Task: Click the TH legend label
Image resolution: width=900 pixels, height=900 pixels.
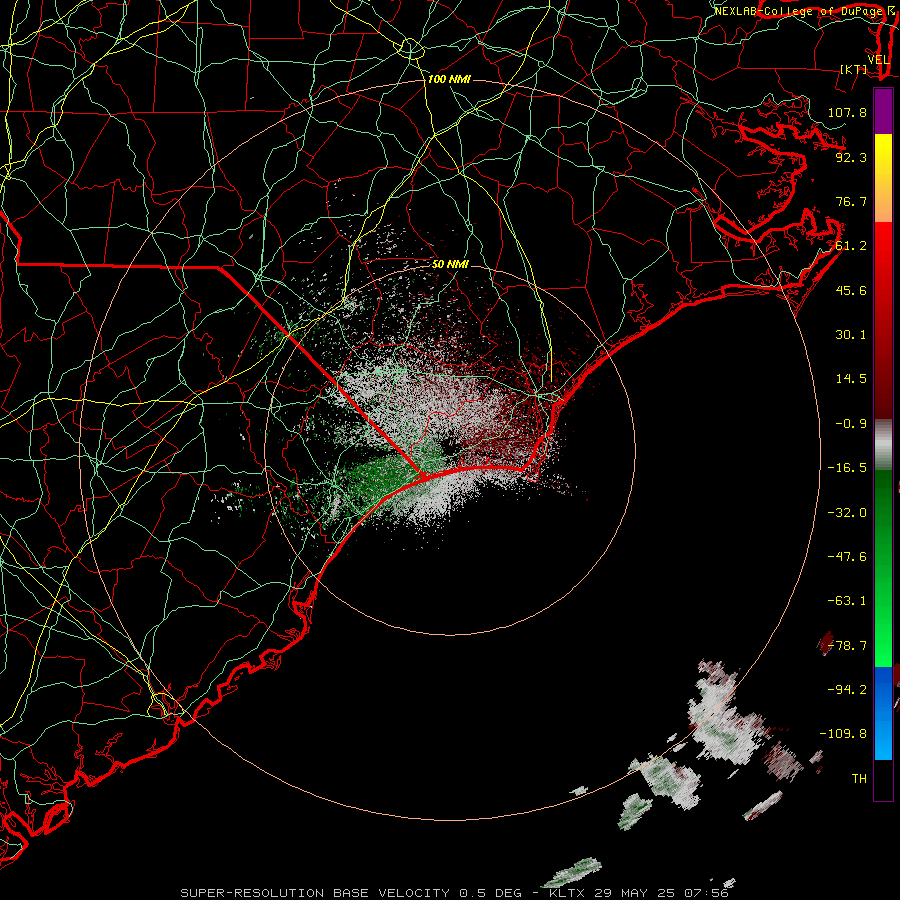Action: coord(859,779)
